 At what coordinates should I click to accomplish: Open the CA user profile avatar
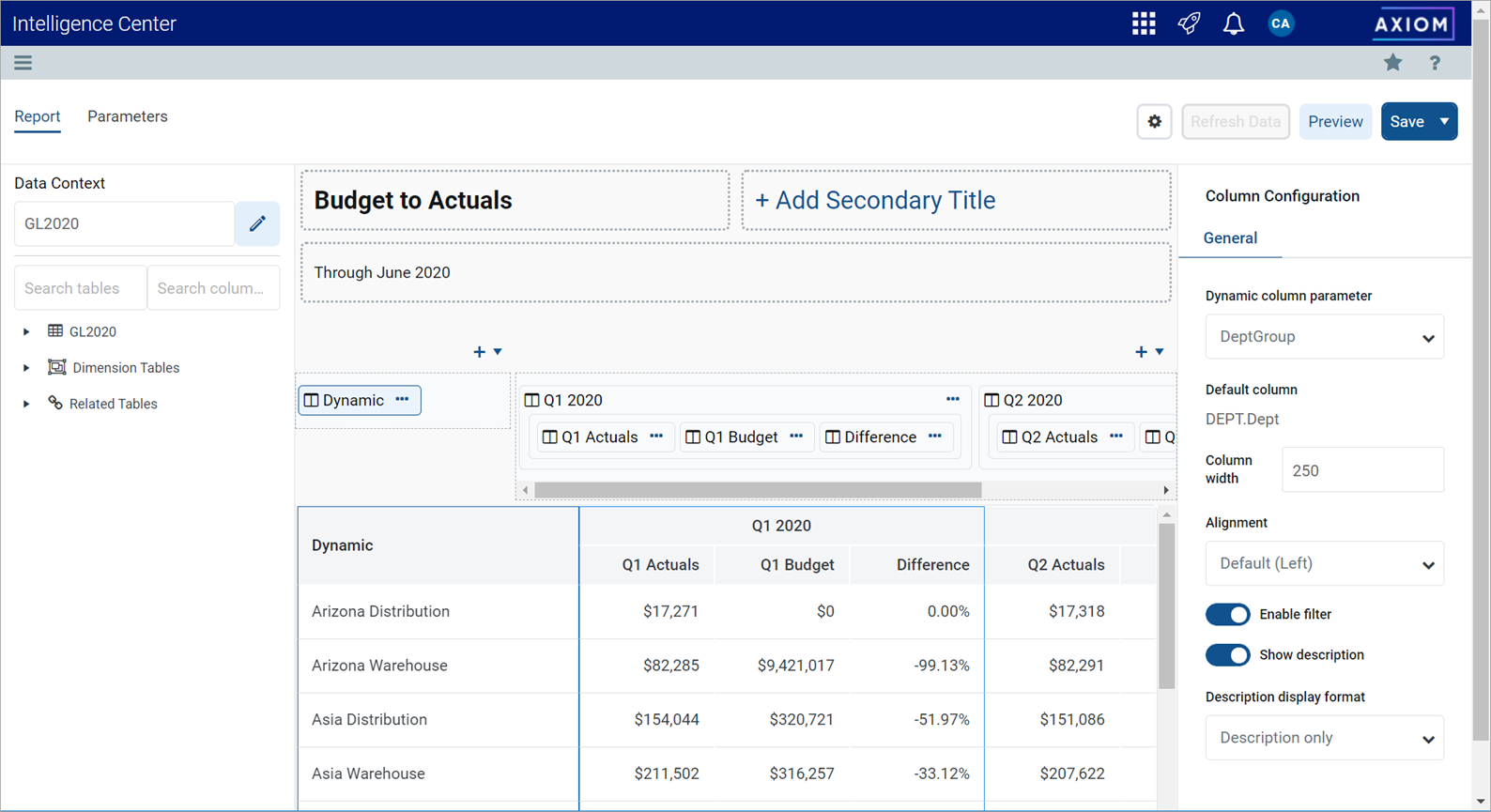coord(1281,23)
